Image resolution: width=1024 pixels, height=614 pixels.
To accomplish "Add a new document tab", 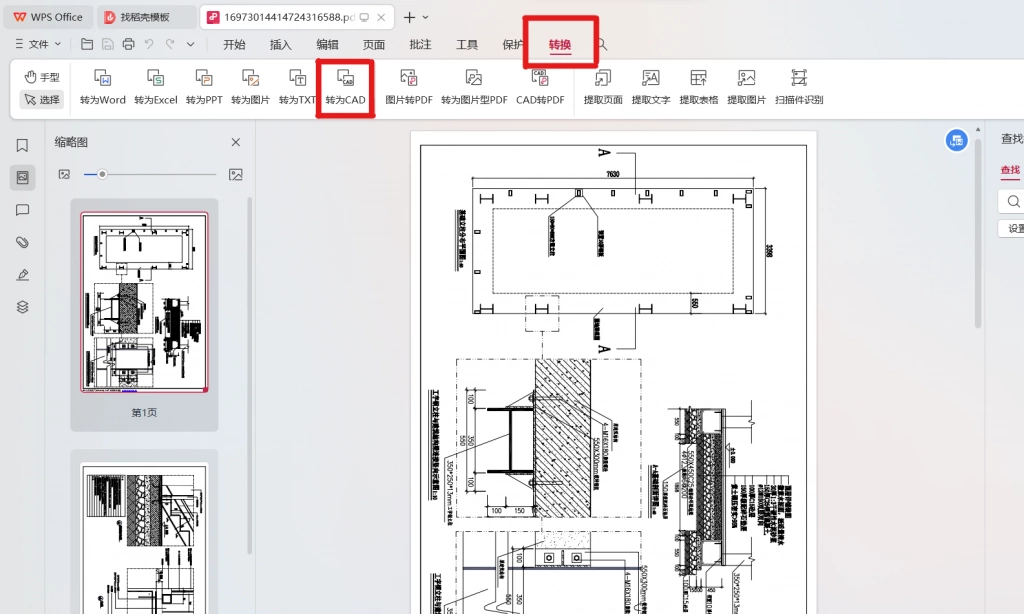I will (409, 17).
